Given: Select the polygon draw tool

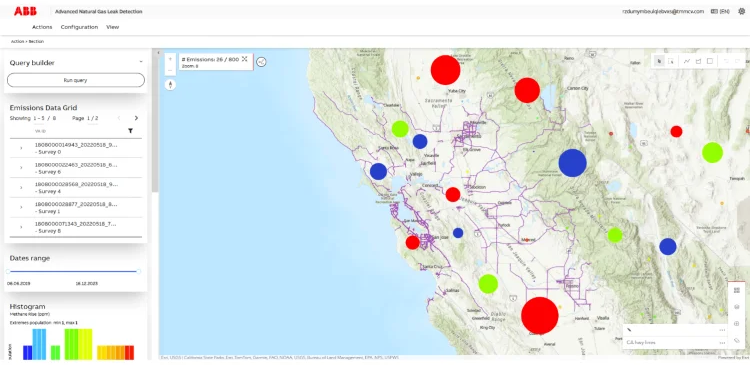Looking at the screenshot, I should point(698,61).
